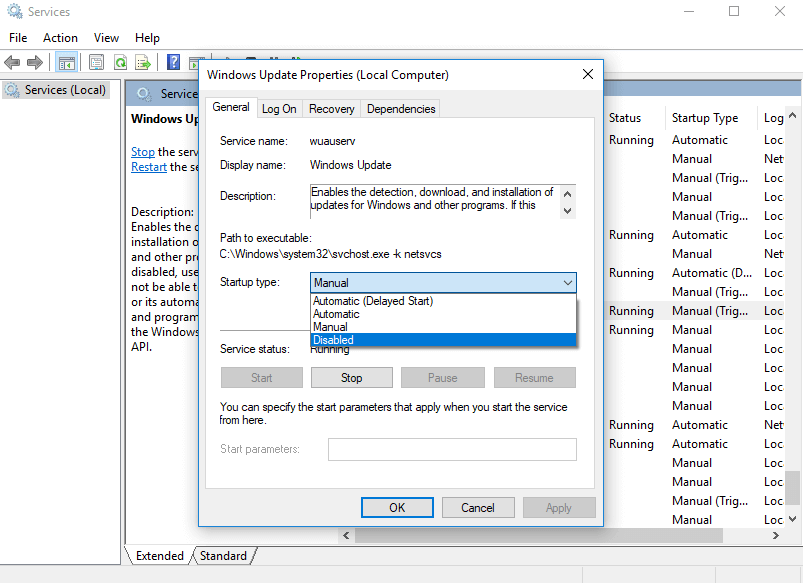Click the greyed Apply button

(x=559, y=508)
